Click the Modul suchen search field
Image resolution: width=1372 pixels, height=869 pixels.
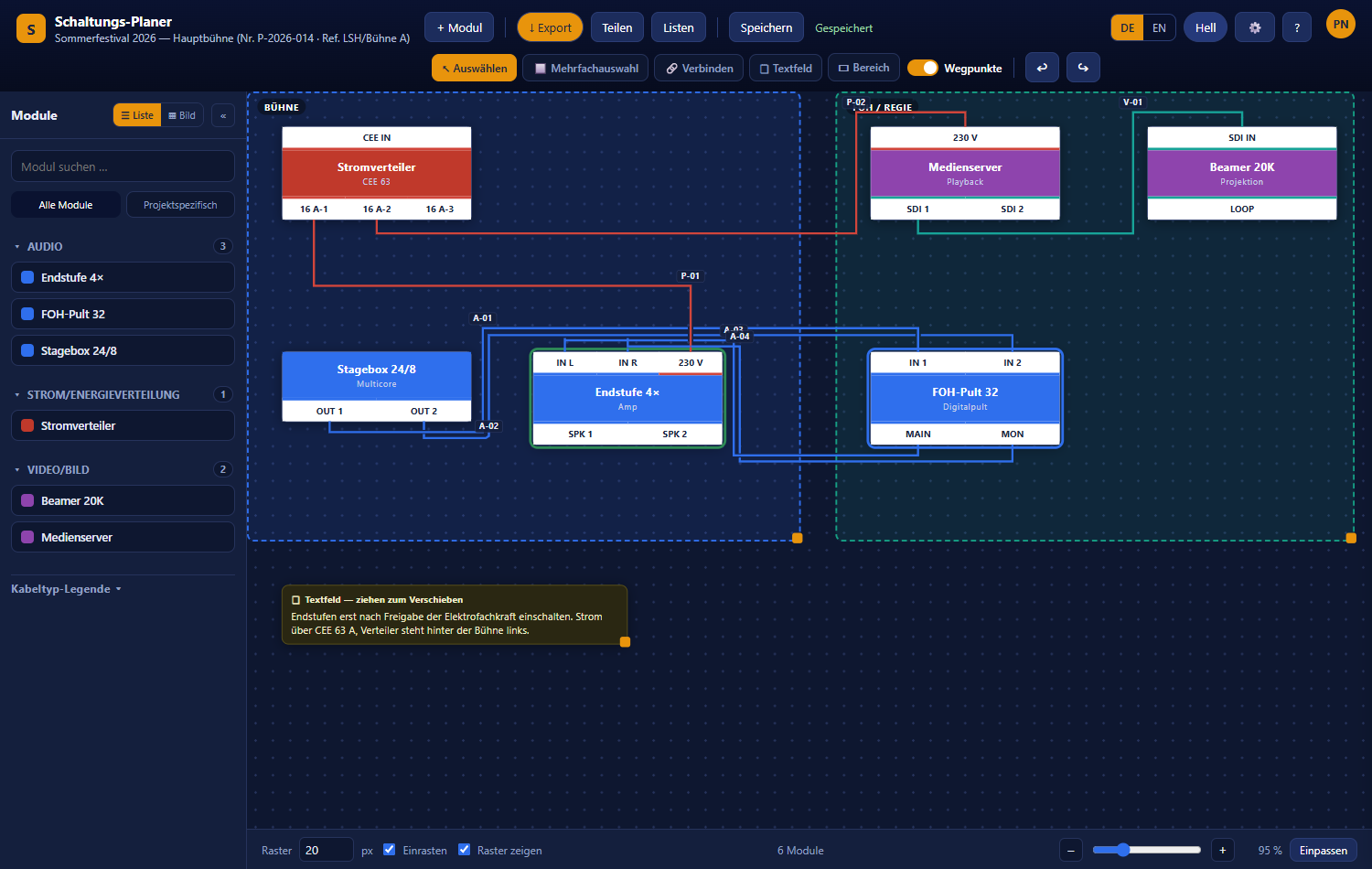coord(123,166)
